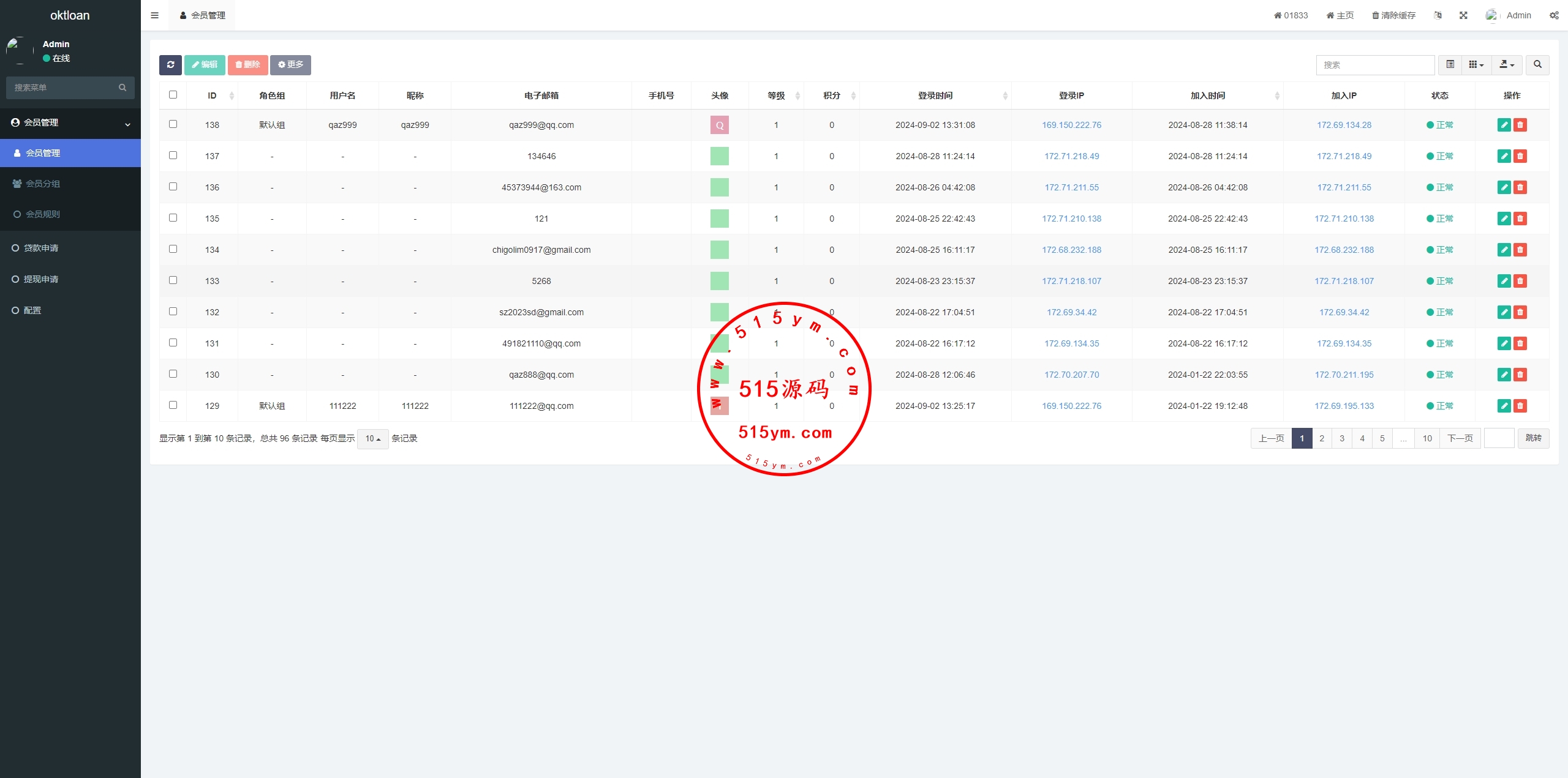Click the green edit icon for ID 138

point(1504,125)
